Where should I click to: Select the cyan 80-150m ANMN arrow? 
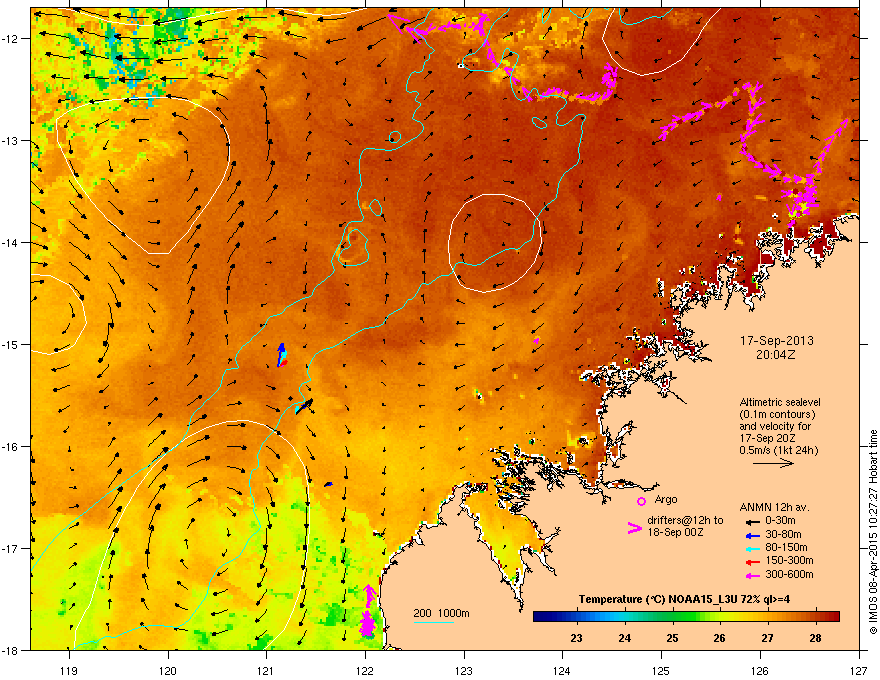click(751, 549)
